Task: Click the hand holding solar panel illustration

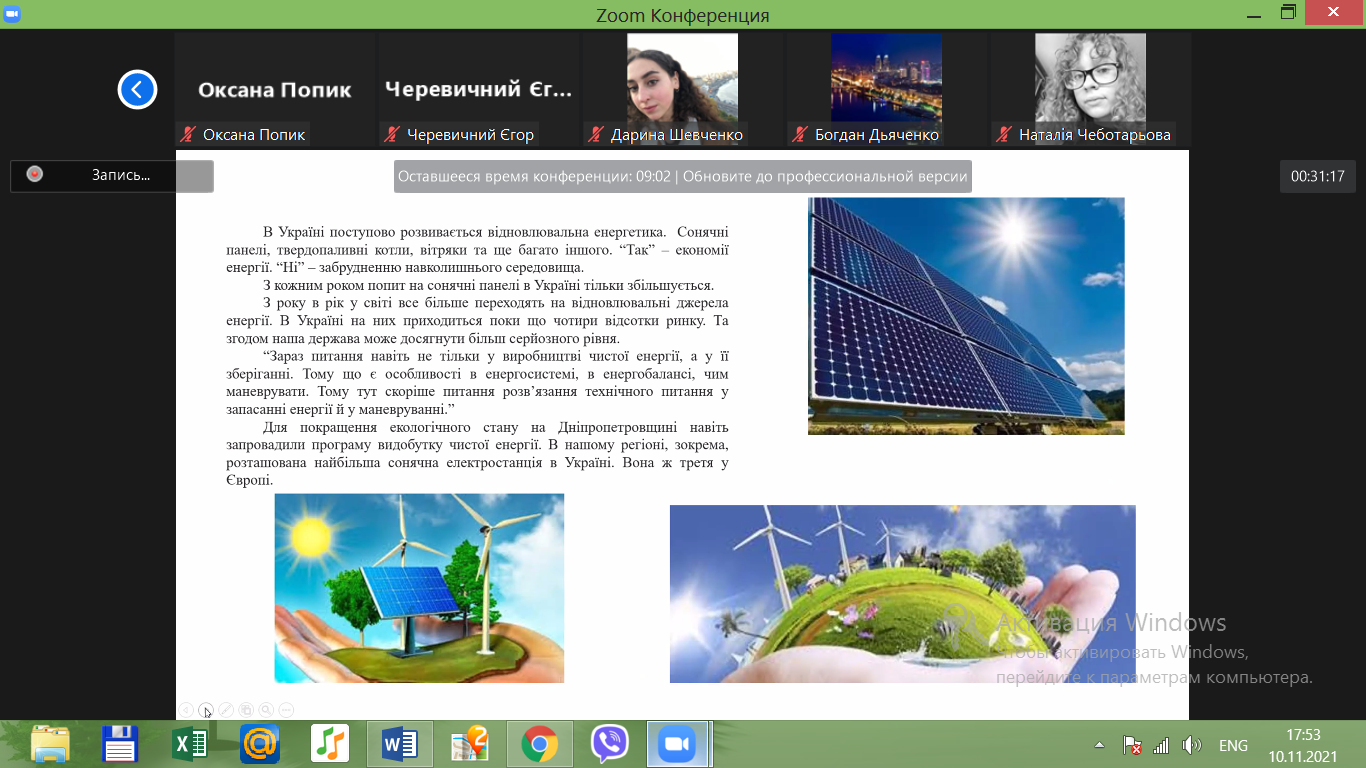Action: tap(419, 588)
